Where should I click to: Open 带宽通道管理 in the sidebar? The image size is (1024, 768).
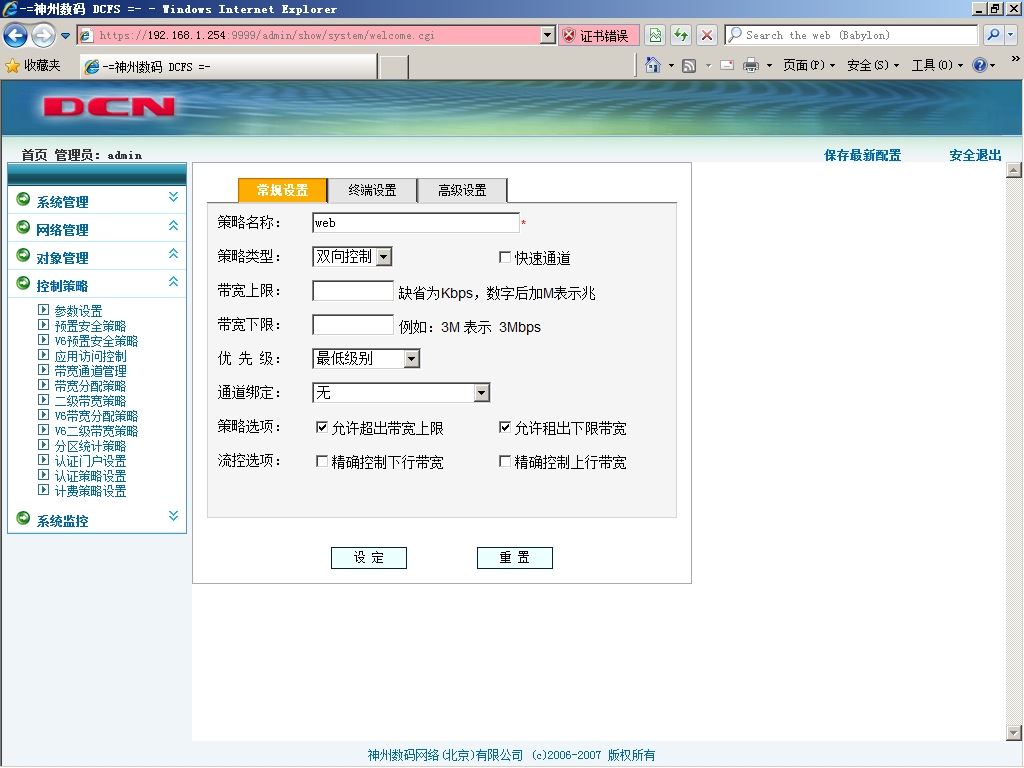(90, 371)
